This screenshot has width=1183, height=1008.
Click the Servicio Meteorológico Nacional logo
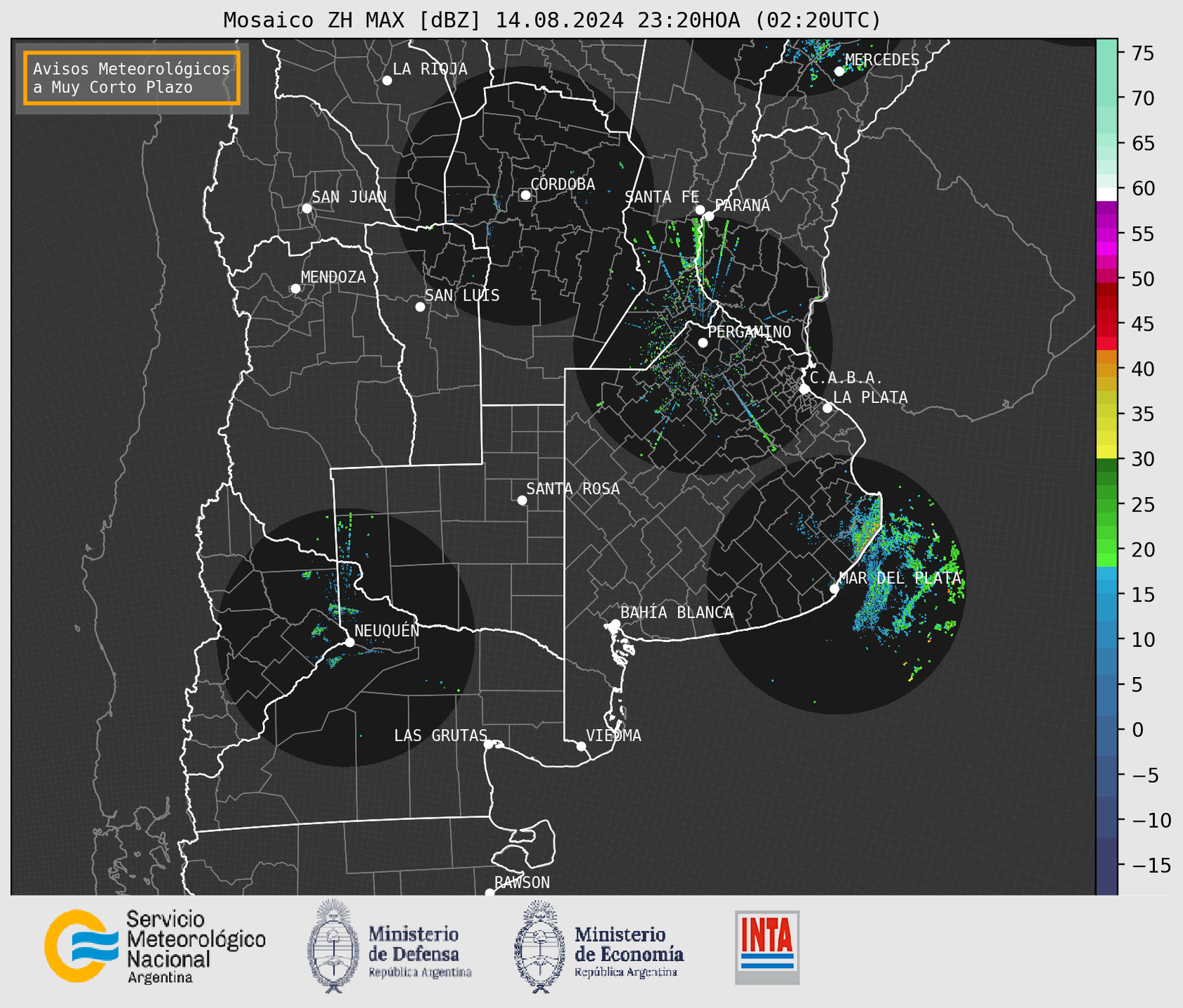click(x=155, y=946)
